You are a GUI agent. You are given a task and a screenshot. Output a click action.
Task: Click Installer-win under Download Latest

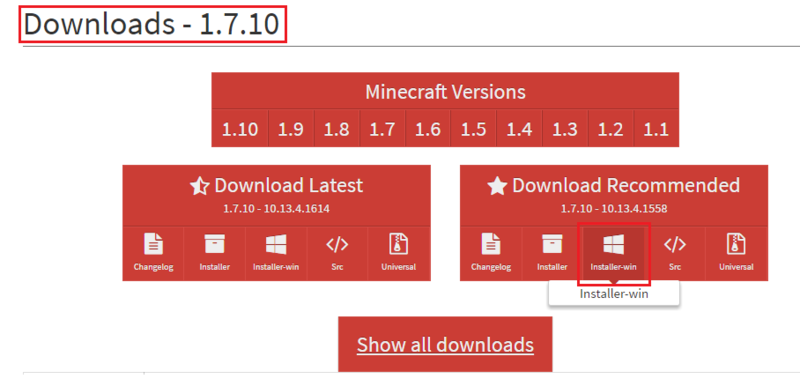pos(276,253)
